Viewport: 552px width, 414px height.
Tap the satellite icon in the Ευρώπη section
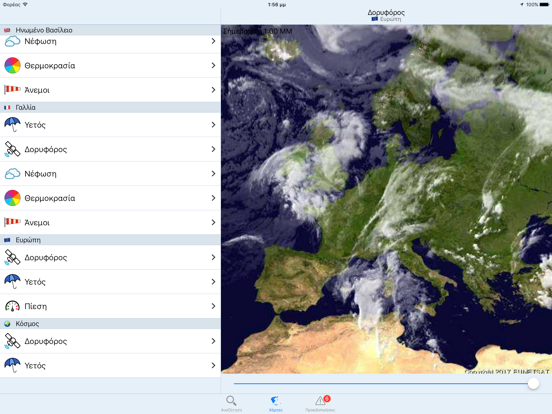[x=12, y=257]
